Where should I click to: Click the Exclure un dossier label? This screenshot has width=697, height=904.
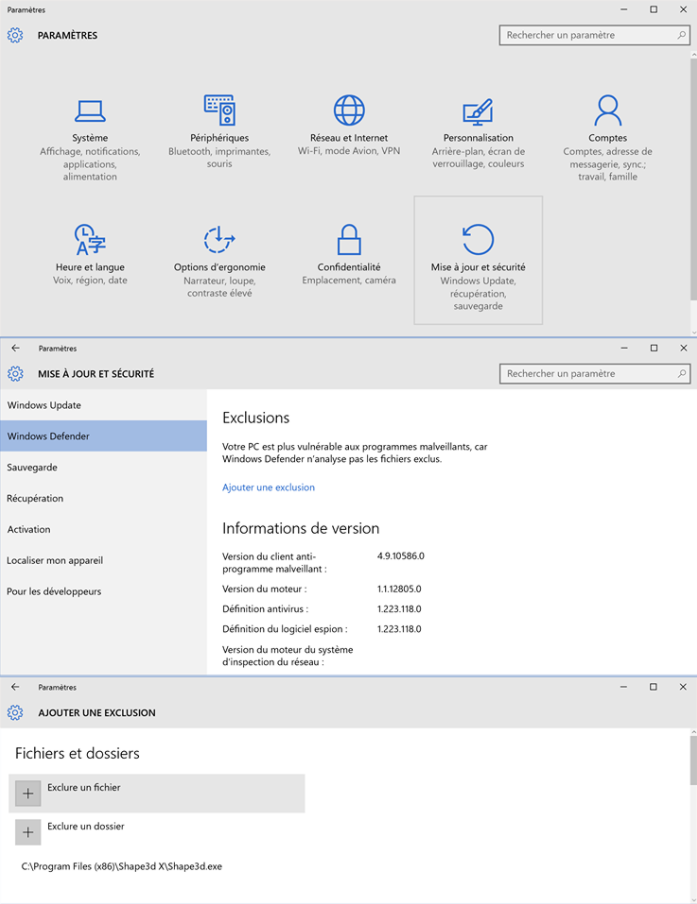86,826
